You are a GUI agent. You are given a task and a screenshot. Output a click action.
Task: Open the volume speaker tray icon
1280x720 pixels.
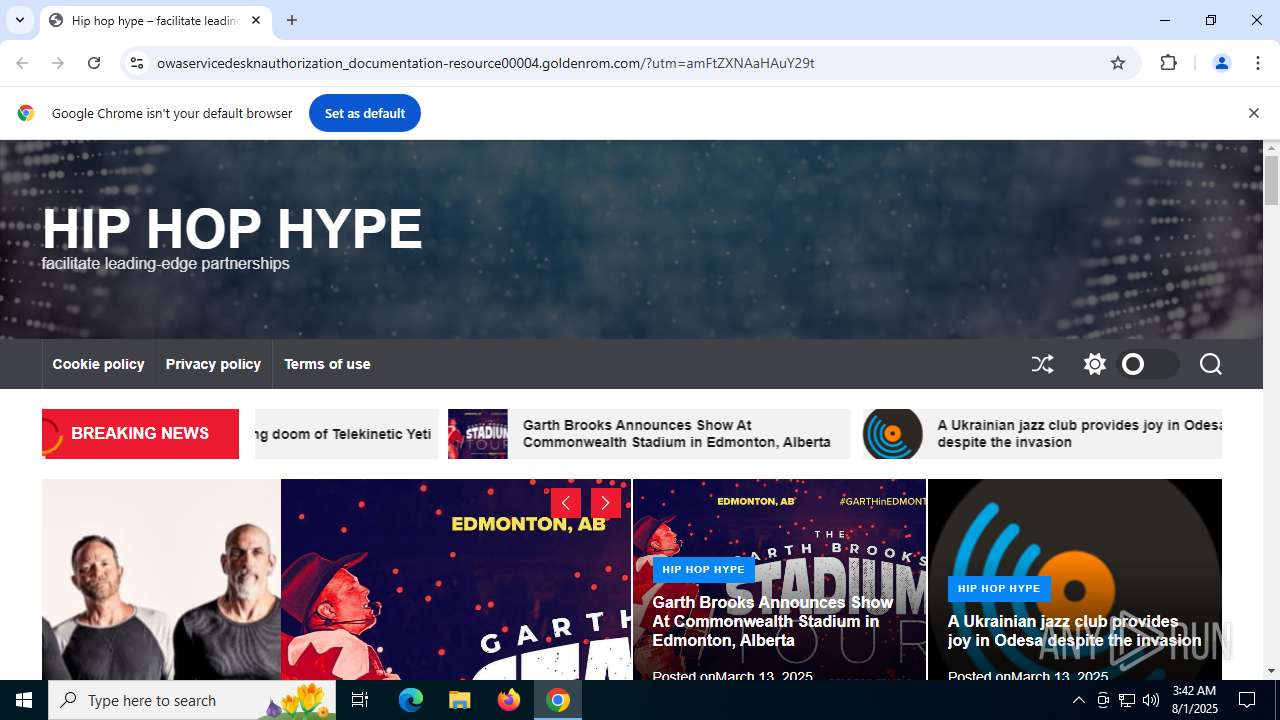tap(1151, 700)
